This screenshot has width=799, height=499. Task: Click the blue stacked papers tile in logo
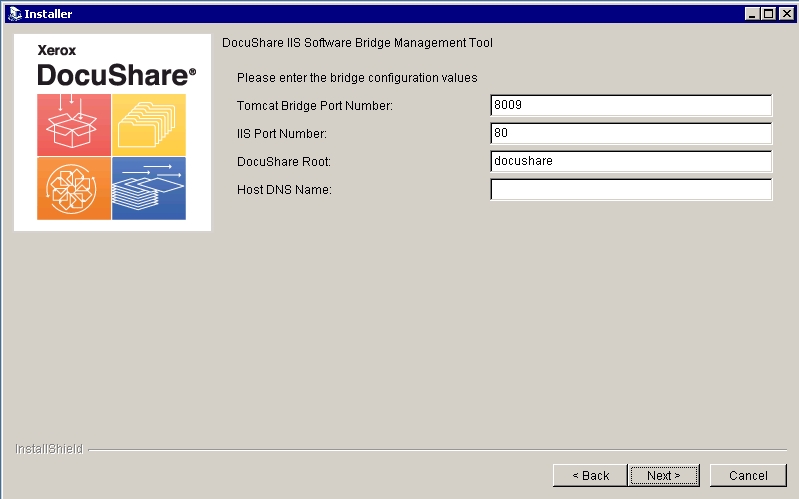pos(149,189)
